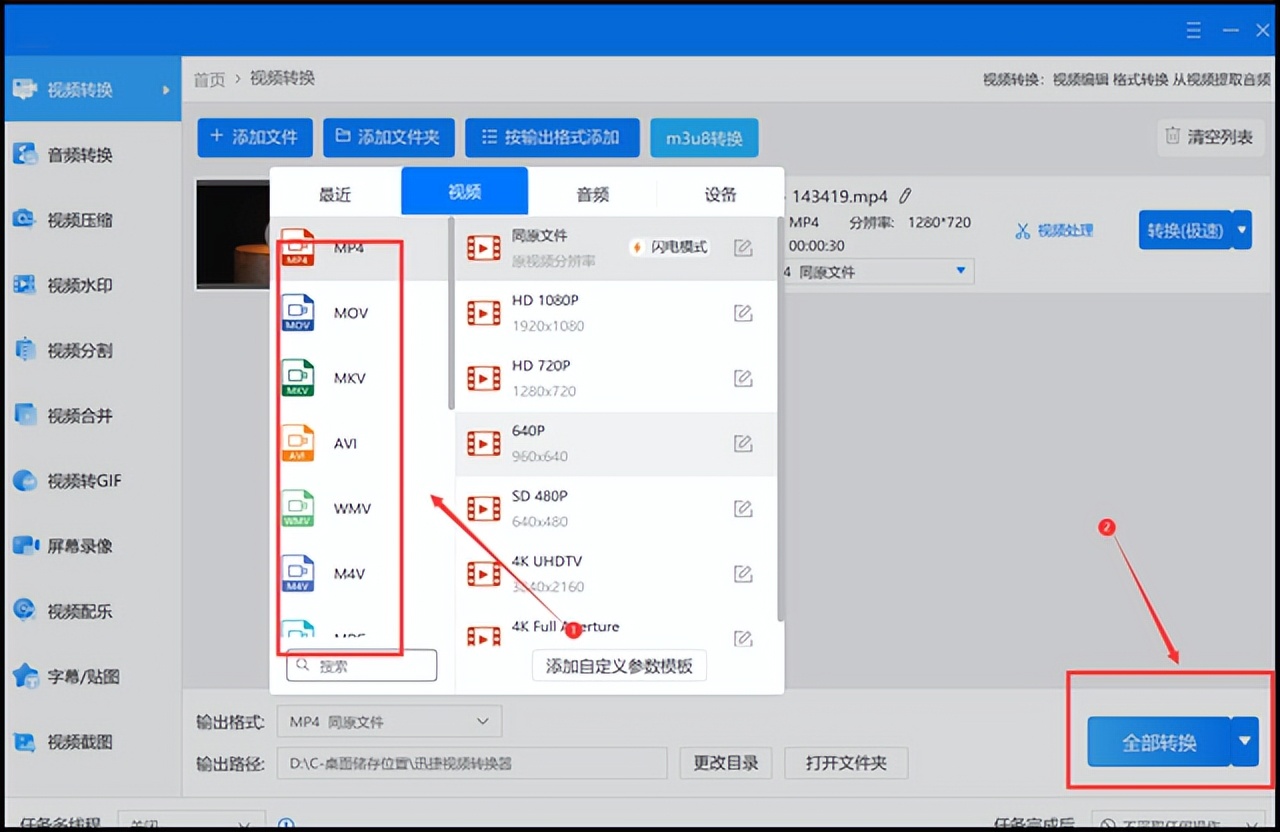Click the 更改目录 button
Viewport: 1280px width, 832px height.
pos(726,762)
